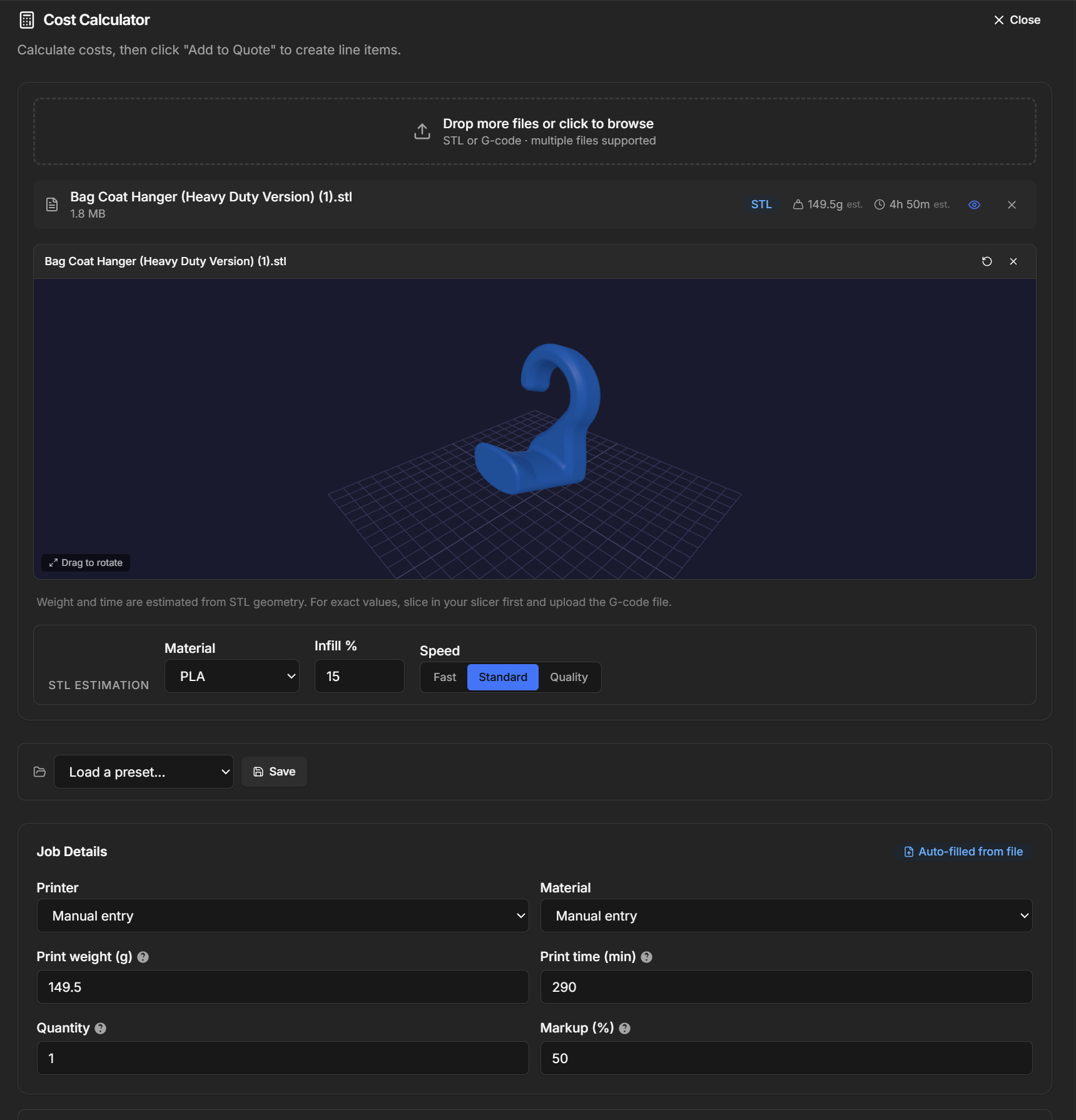Click the document icon beside the STL filename
This screenshot has width=1076, height=1120.
click(51, 204)
